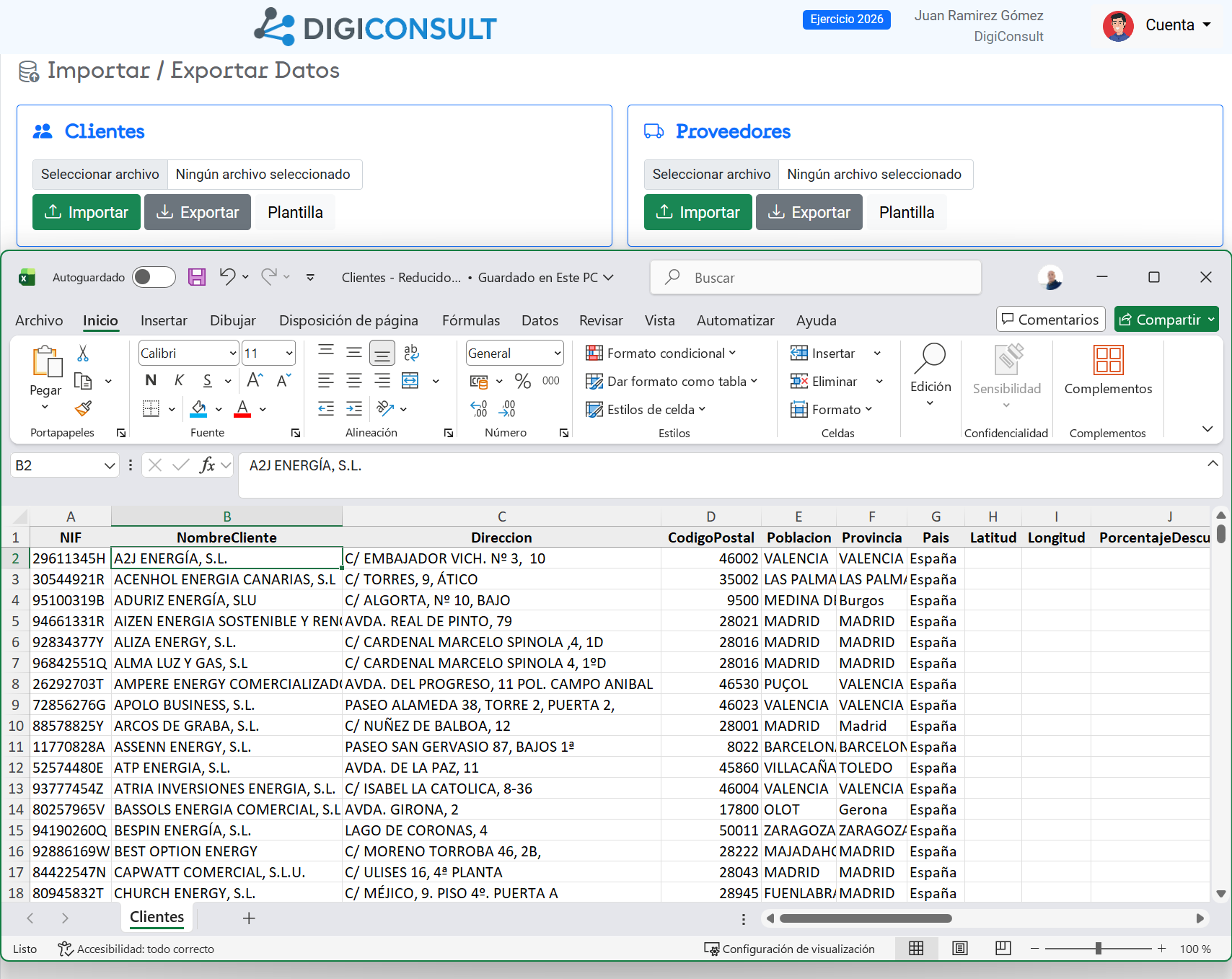
Task: Open the Vista ribbon tab
Action: (x=660, y=320)
